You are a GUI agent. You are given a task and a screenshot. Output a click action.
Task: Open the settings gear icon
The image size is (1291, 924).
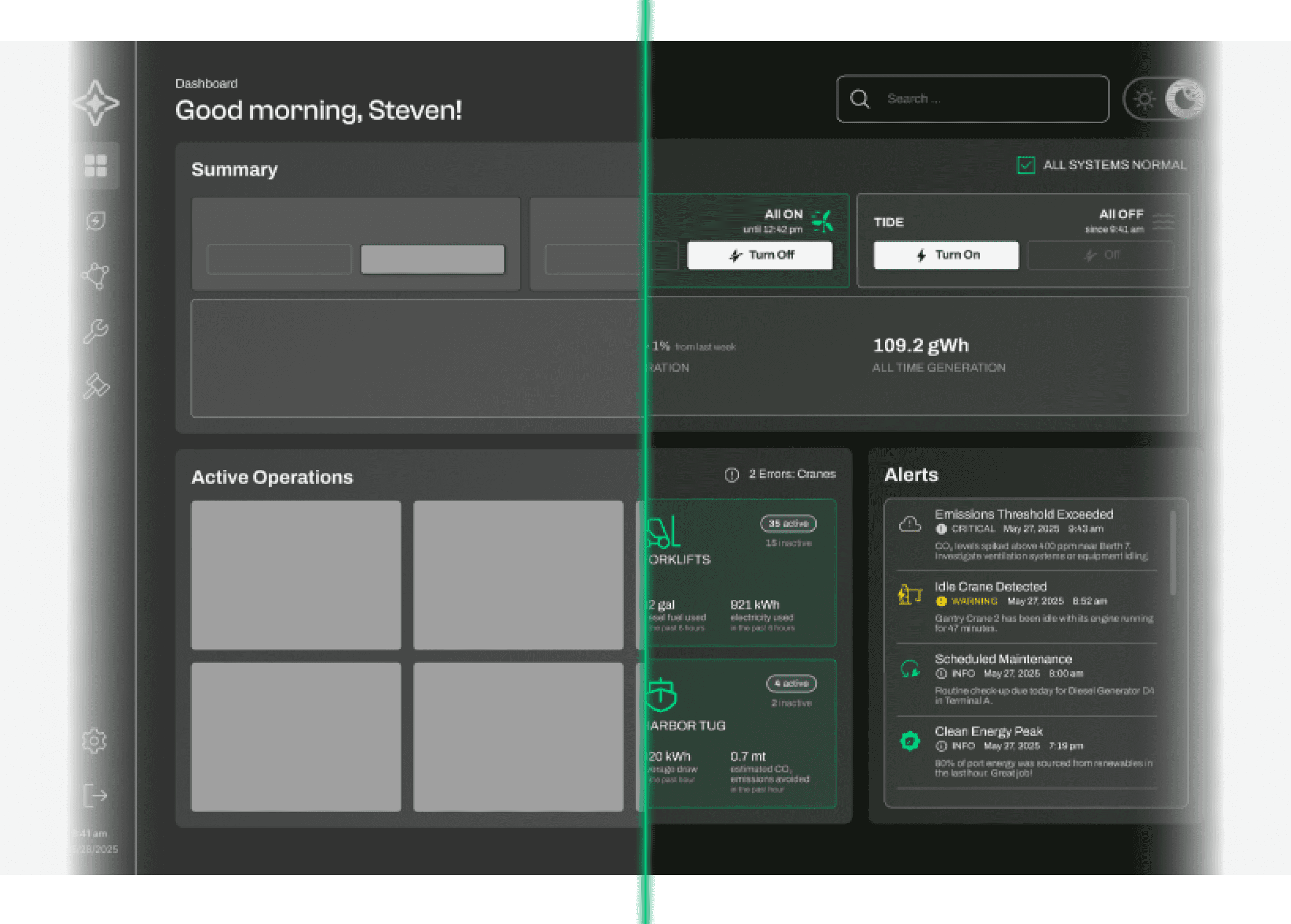pos(94,741)
